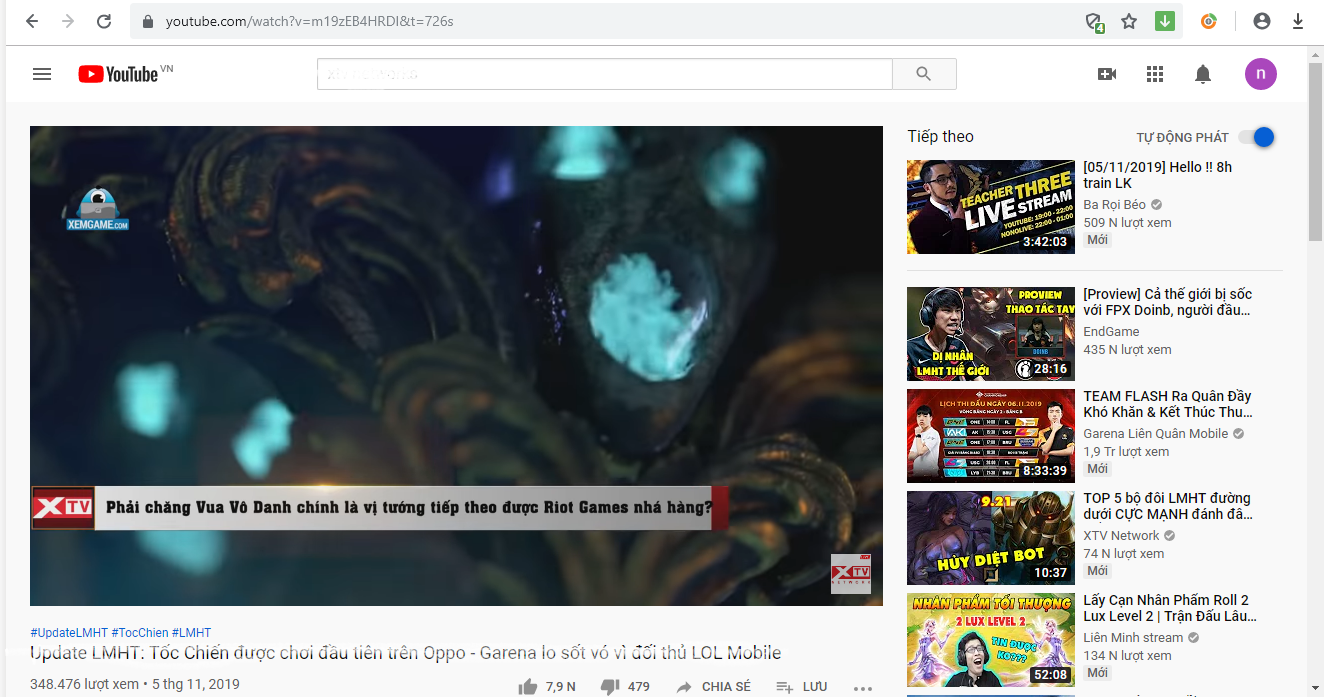
Task: Open the YouTube apps grid icon
Action: [x=1155, y=74]
